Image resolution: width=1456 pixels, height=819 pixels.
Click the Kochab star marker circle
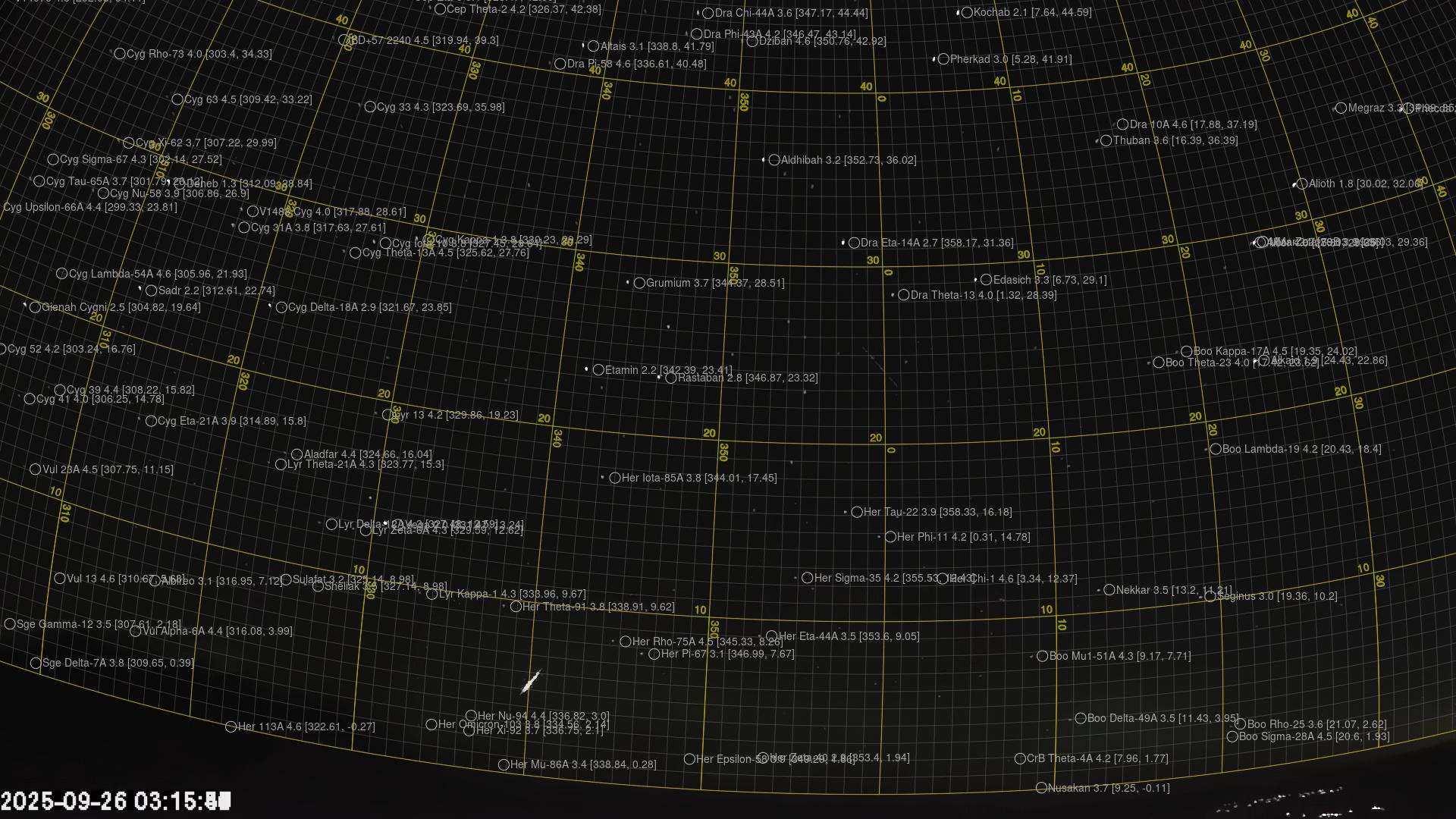(967, 13)
